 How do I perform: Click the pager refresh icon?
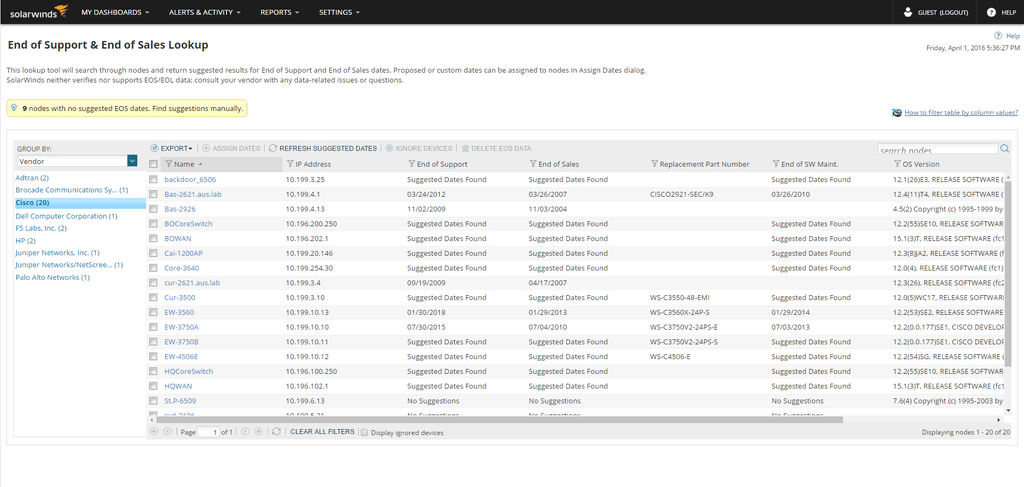click(x=277, y=432)
